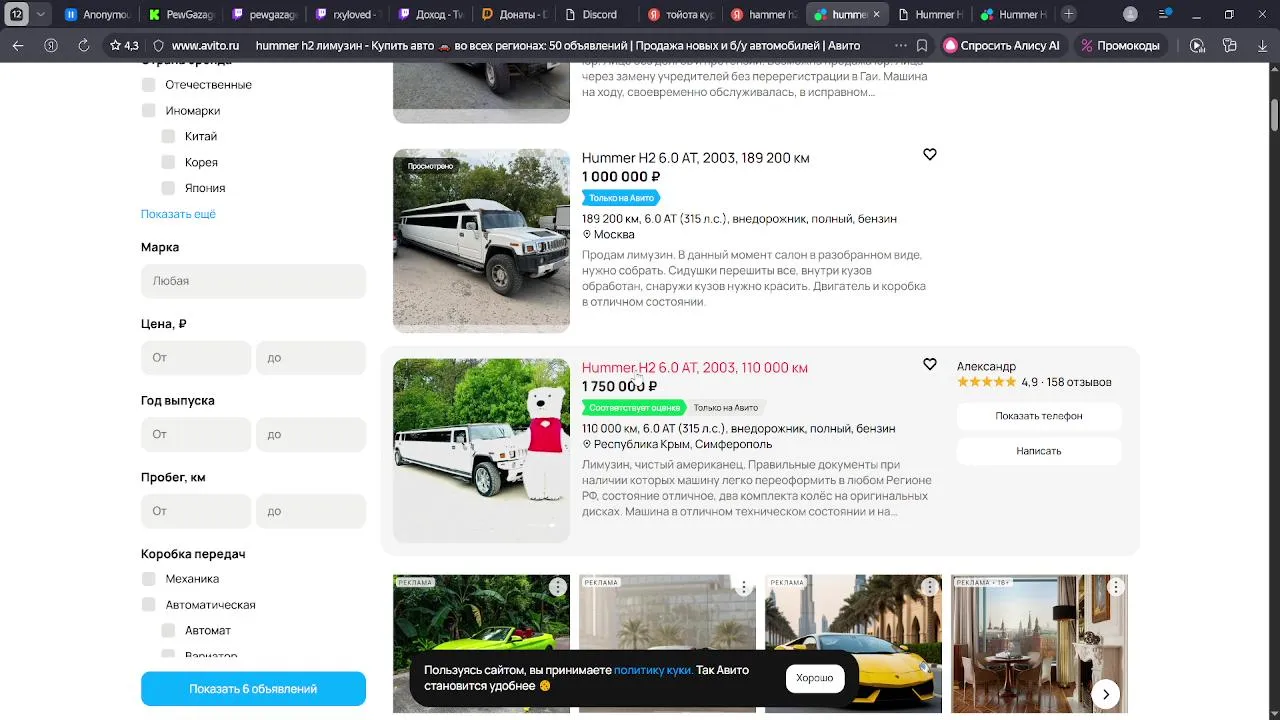Accept cookies with Хорошо button
This screenshot has height=720, width=1280.
815,678
